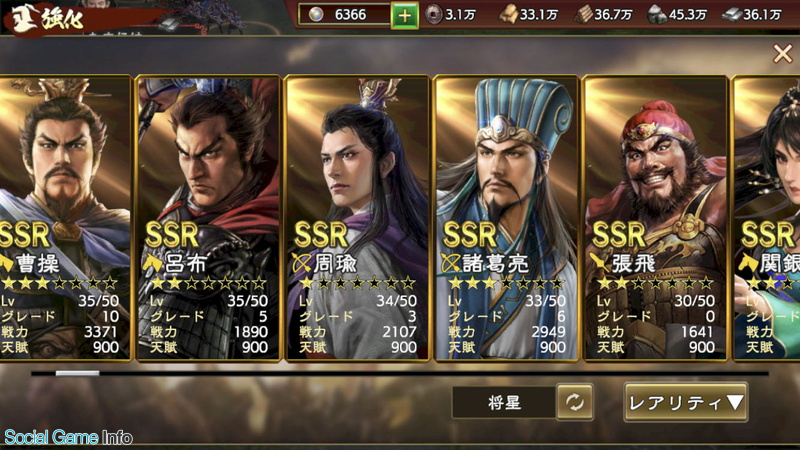Image resolution: width=800 pixels, height=450 pixels.
Task: Select the 呂布 SSR general card
Action: click(x=209, y=218)
